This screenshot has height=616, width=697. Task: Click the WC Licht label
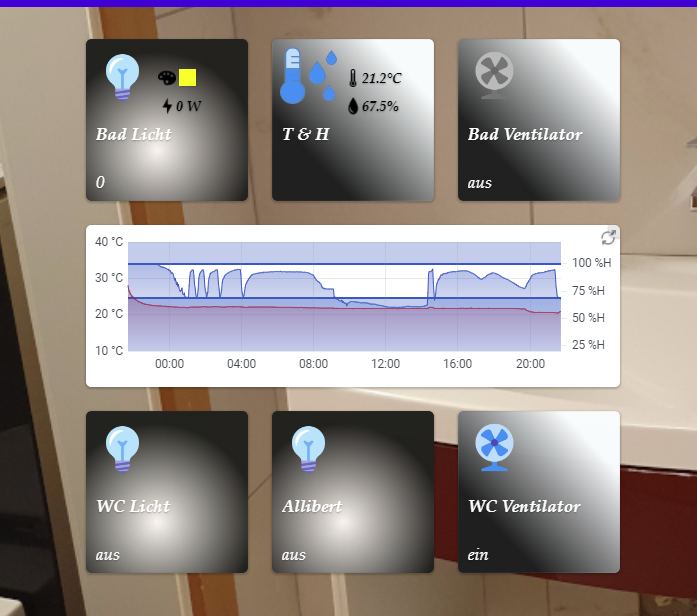[133, 506]
